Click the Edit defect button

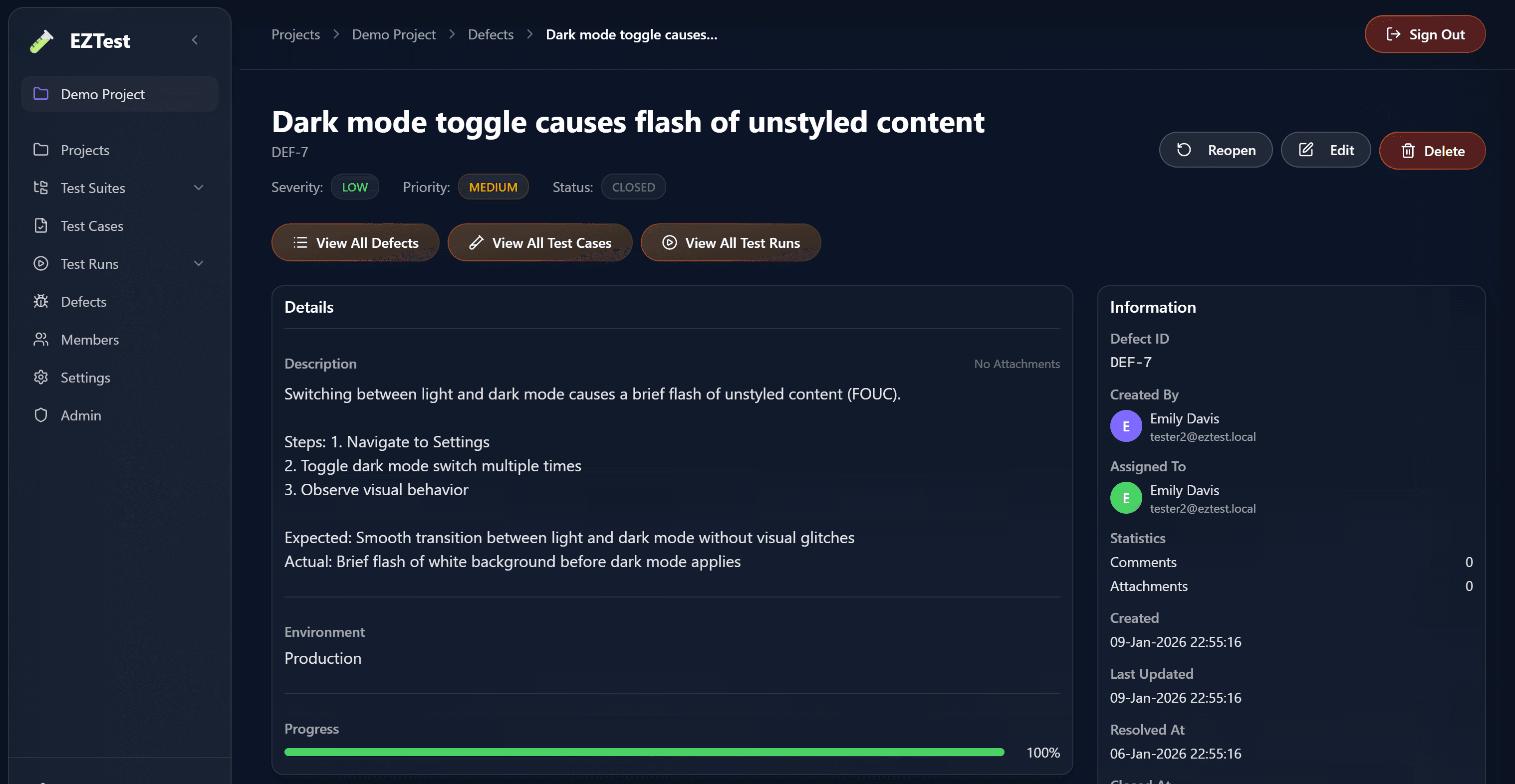coord(1325,151)
